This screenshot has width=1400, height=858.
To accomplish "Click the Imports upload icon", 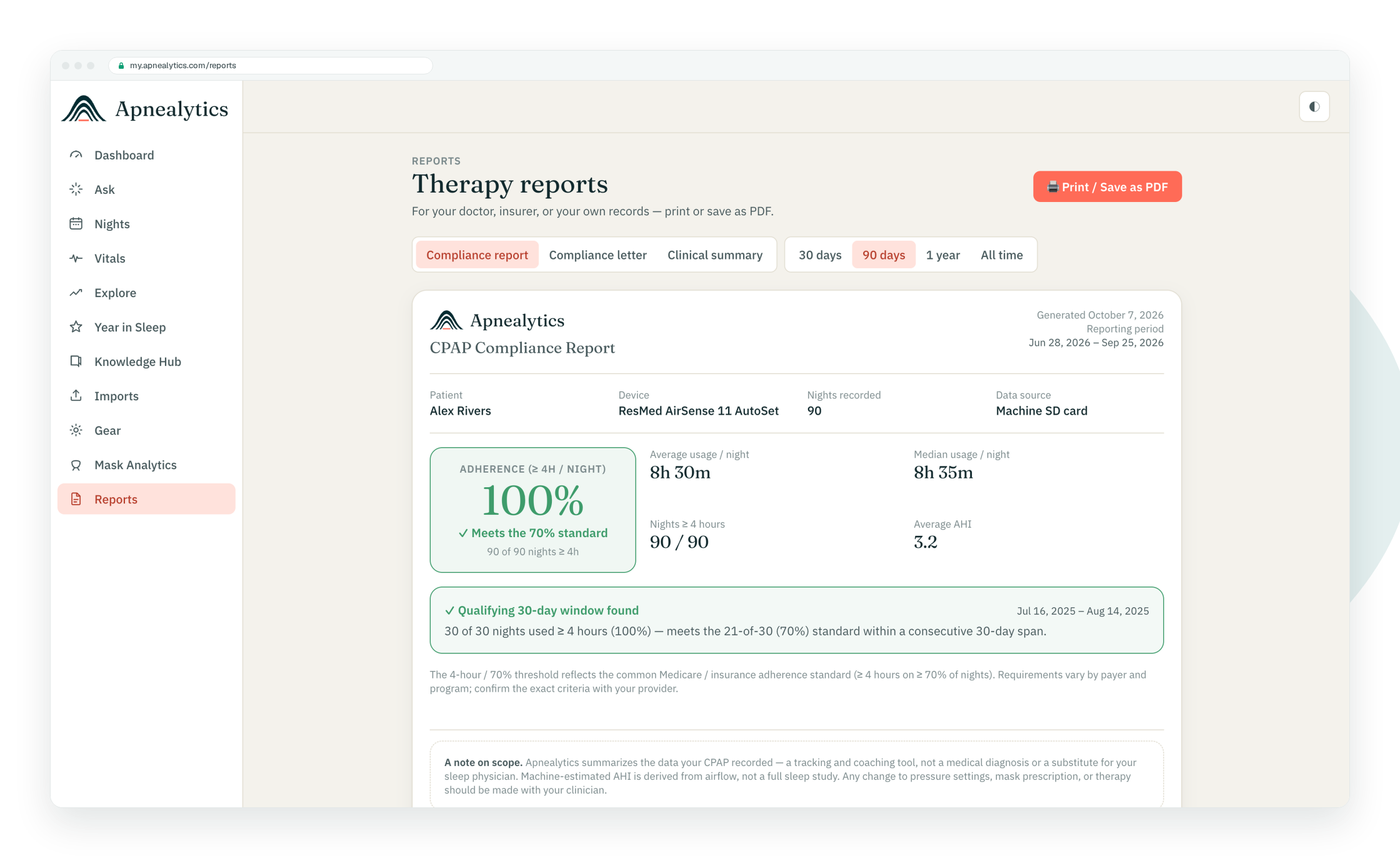I will (76, 395).
